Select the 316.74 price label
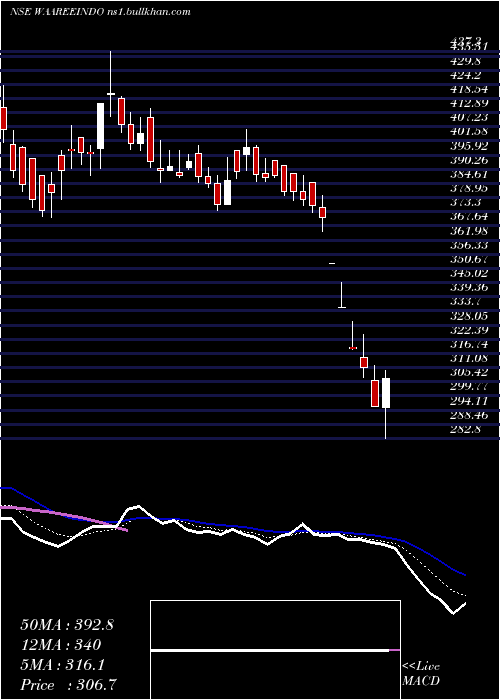Image resolution: width=500 pixels, height=700 pixels. (471, 344)
